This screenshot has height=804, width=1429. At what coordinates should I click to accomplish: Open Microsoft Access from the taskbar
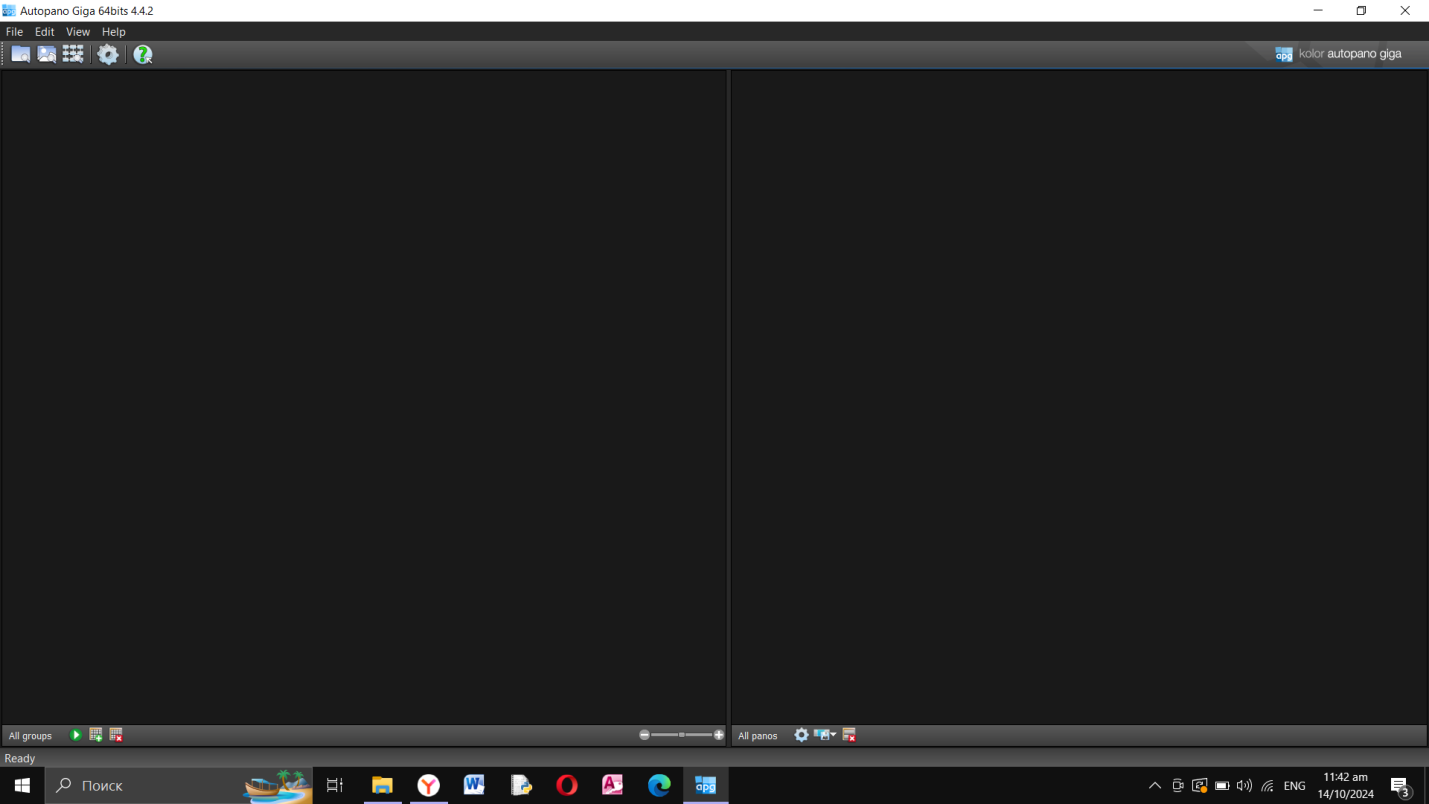pyautogui.click(x=613, y=786)
